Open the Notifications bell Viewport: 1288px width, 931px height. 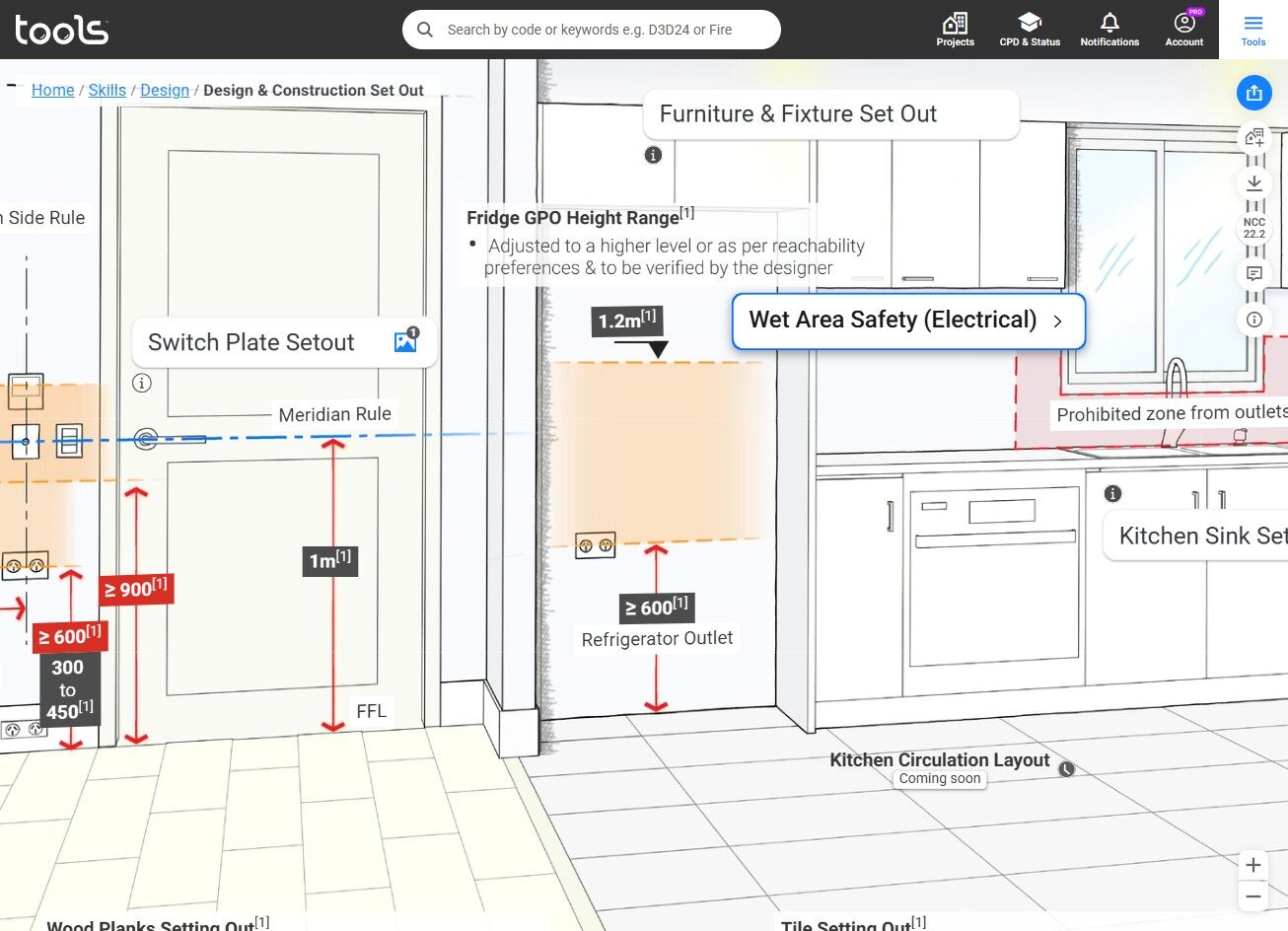[1109, 30]
